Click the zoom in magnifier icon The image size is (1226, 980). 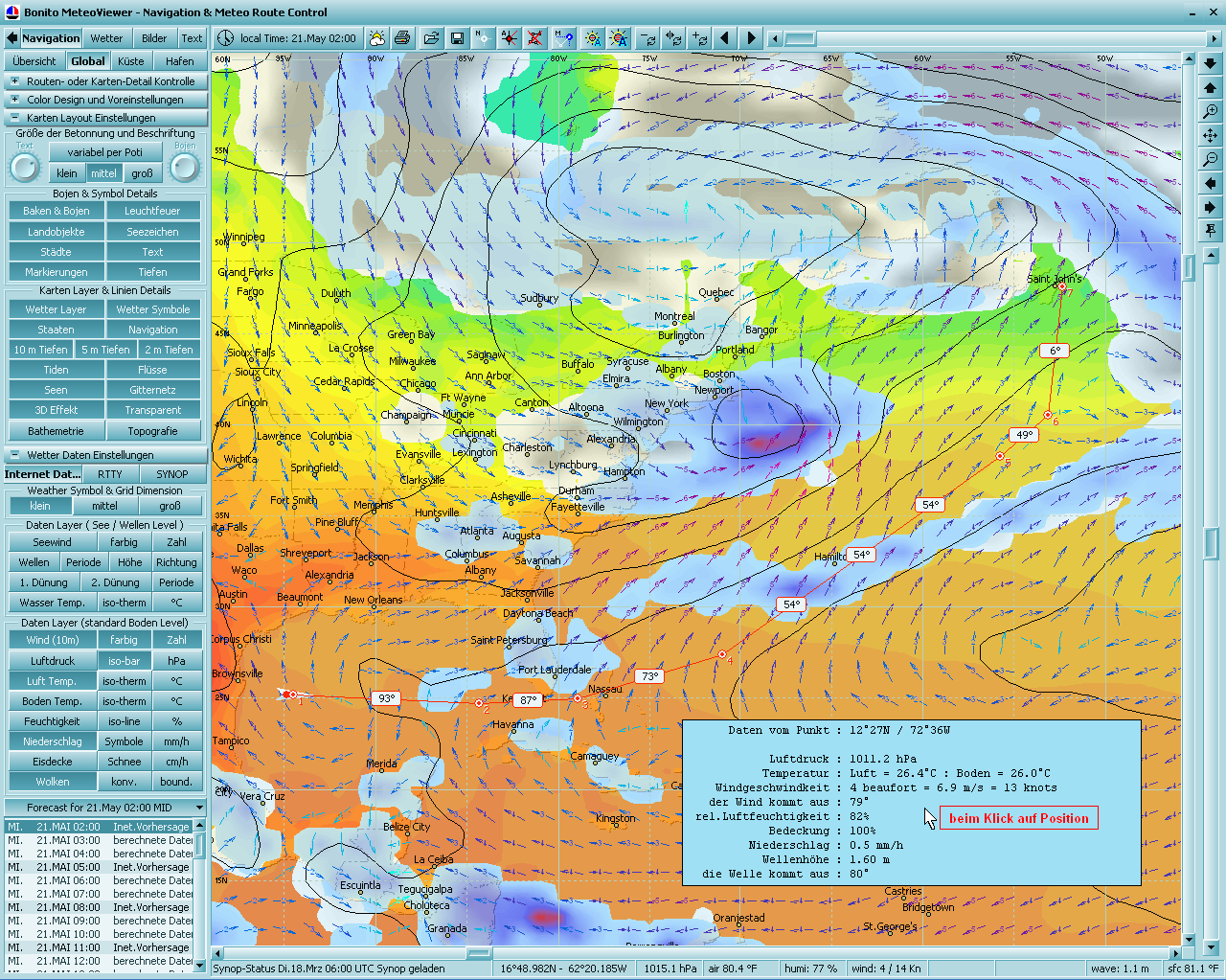tap(1211, 112)
